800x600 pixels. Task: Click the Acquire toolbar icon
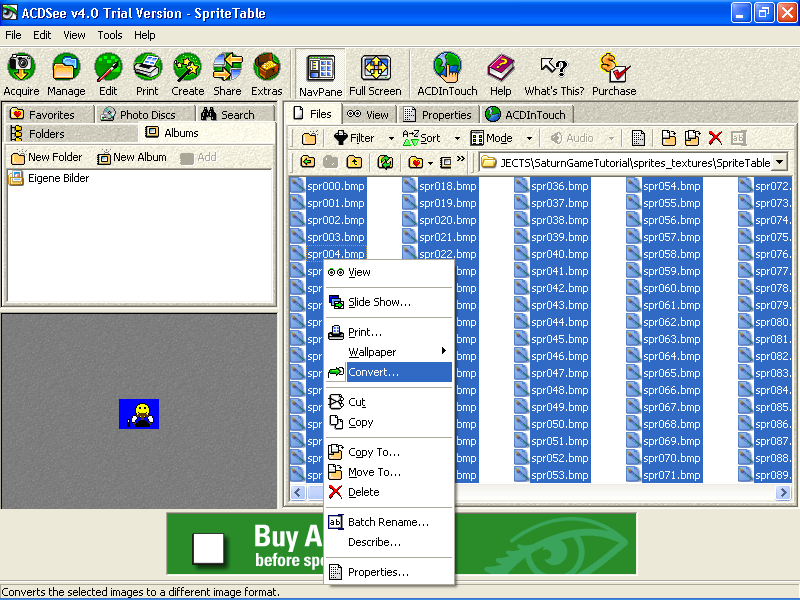coord(21,75)
